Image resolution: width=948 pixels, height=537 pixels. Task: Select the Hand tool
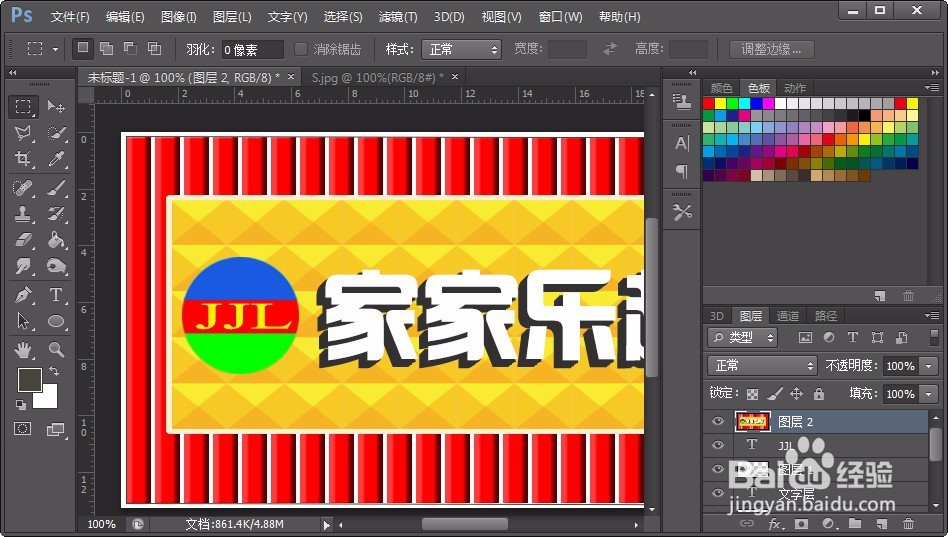click(x=23, y=349)
